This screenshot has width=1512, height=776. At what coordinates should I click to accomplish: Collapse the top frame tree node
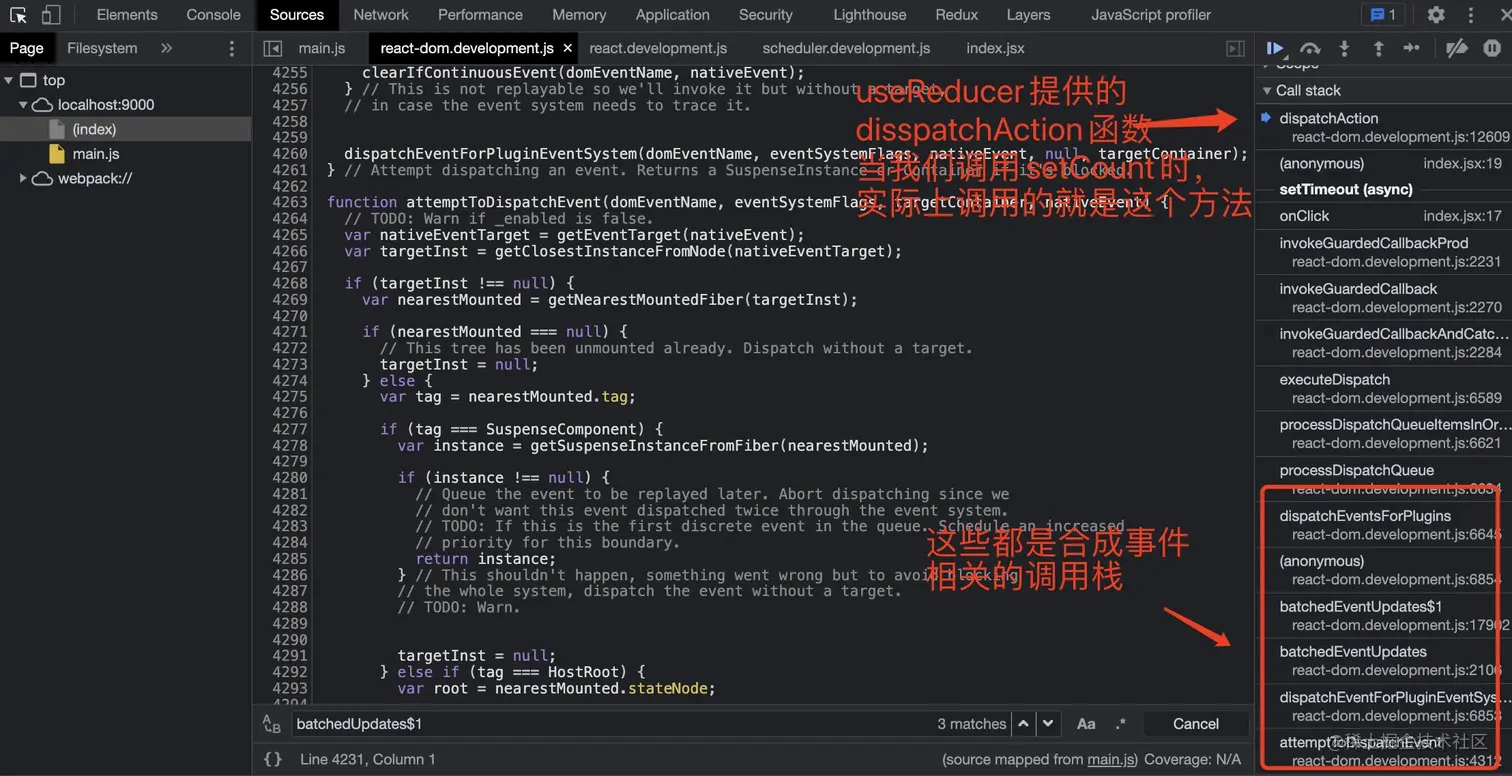click(9, 80)
